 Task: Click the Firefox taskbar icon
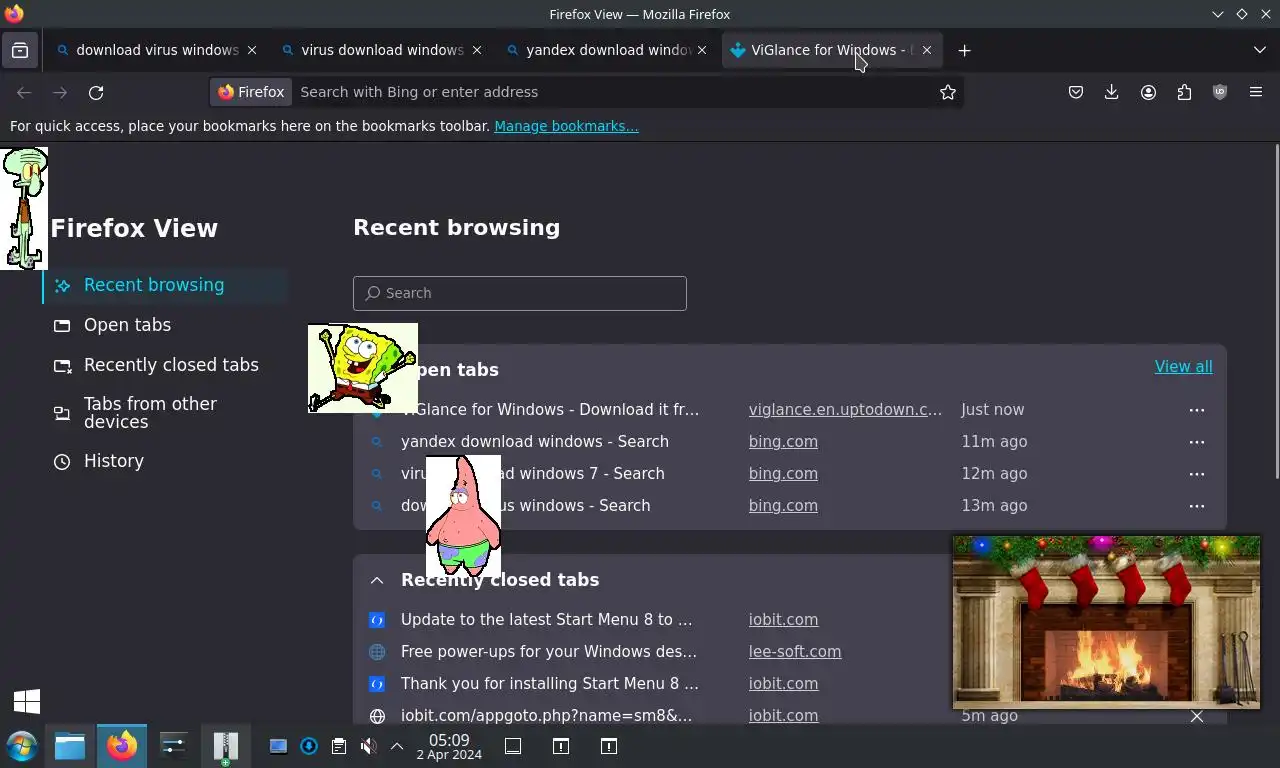coord(122,746)
